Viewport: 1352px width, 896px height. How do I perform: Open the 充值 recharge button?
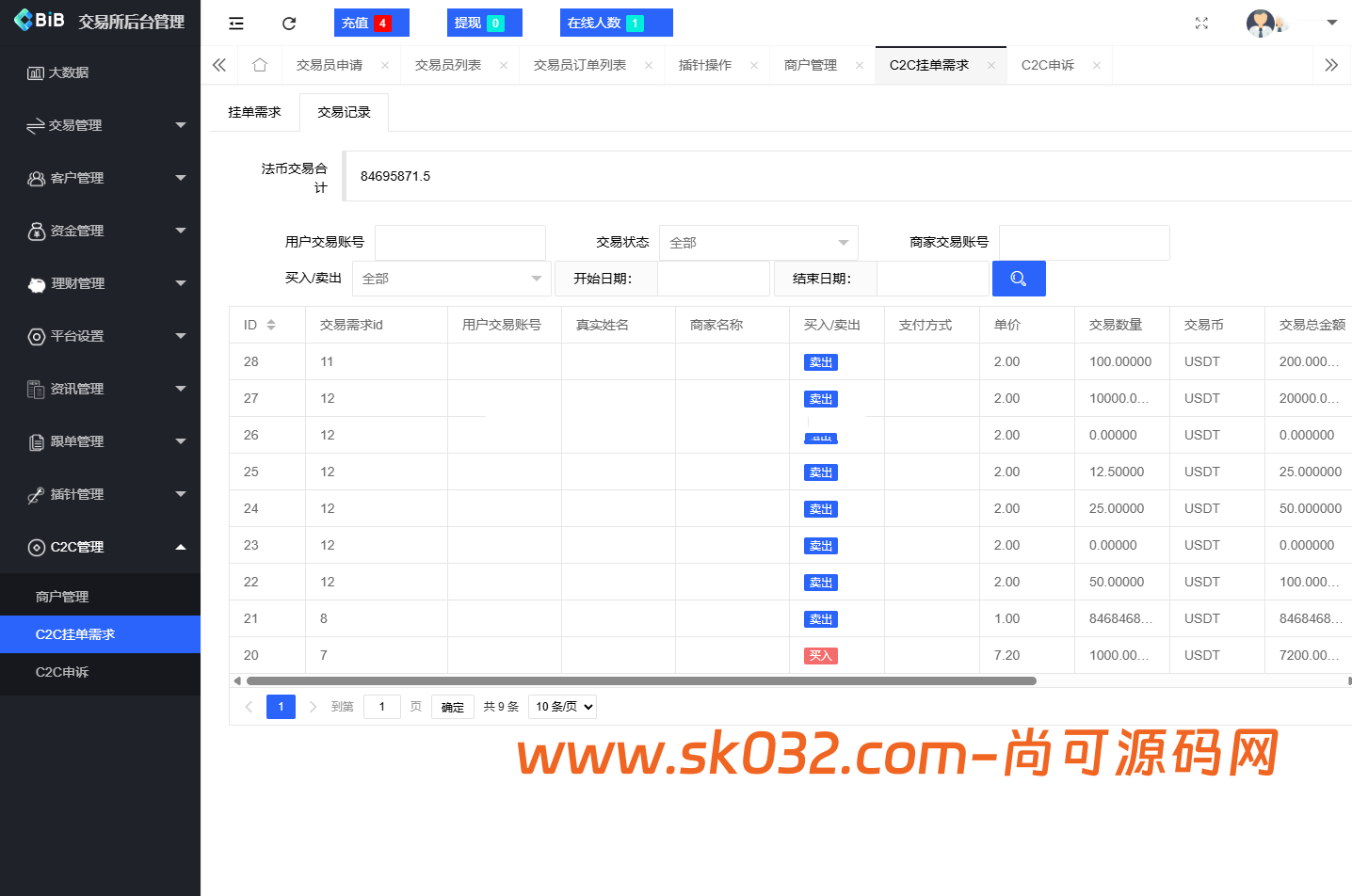[x=371, y=22]
